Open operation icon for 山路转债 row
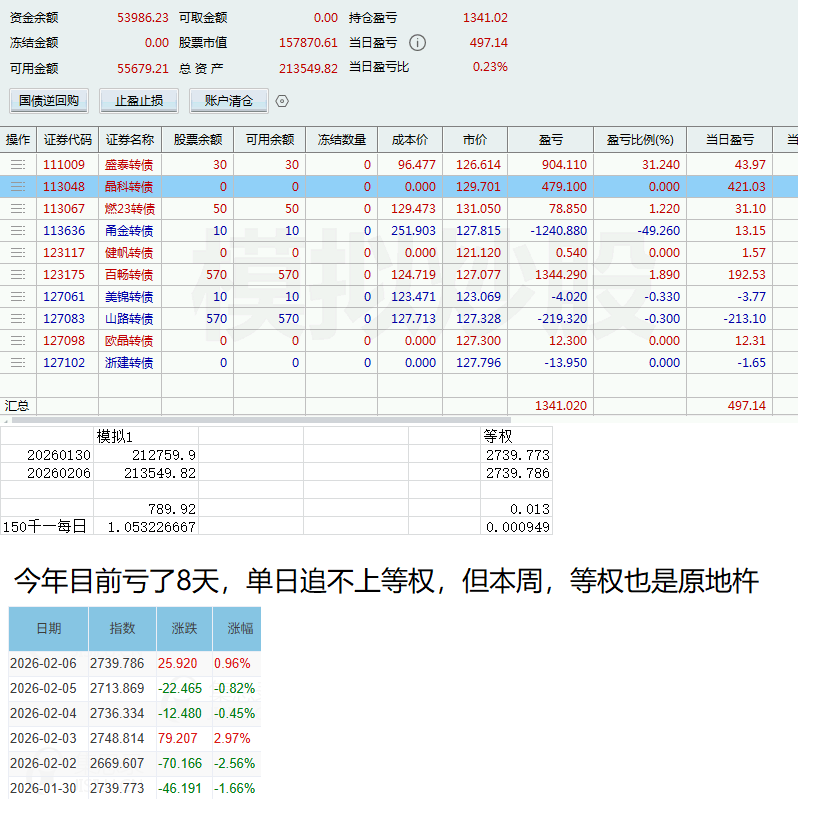The width and height of the screenshot is (816, 822). 18,319
